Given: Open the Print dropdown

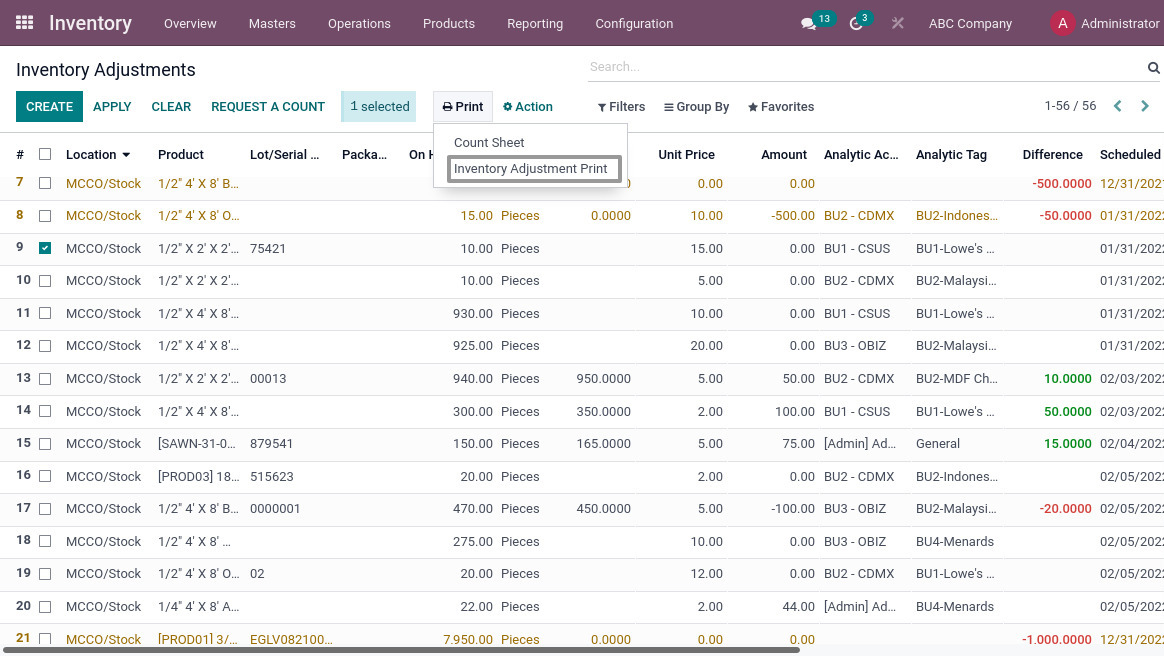Looking at the screenshot, I should (x=462, y=107).
